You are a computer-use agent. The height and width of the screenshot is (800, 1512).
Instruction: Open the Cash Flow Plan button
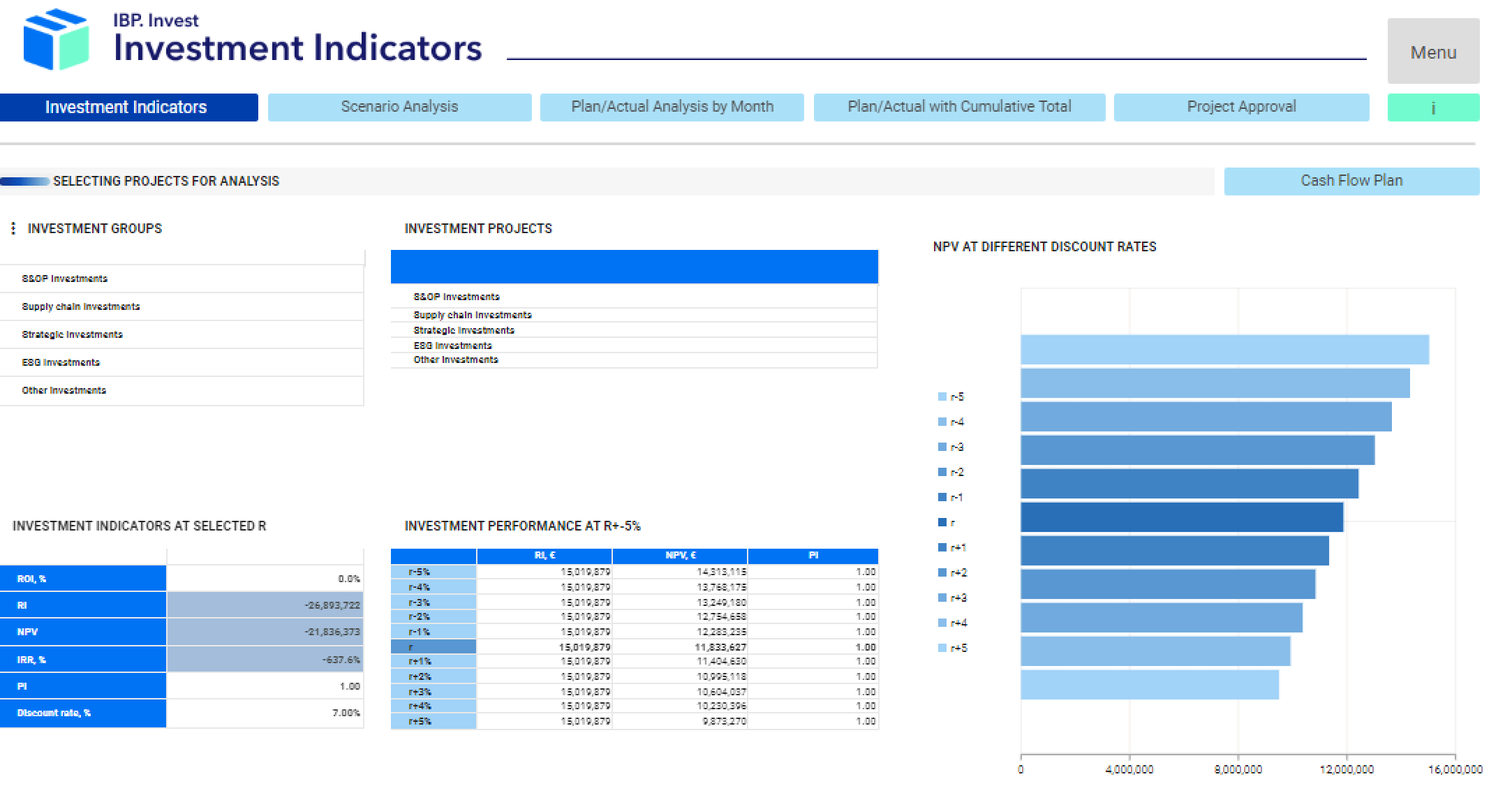pos(1351,181)
